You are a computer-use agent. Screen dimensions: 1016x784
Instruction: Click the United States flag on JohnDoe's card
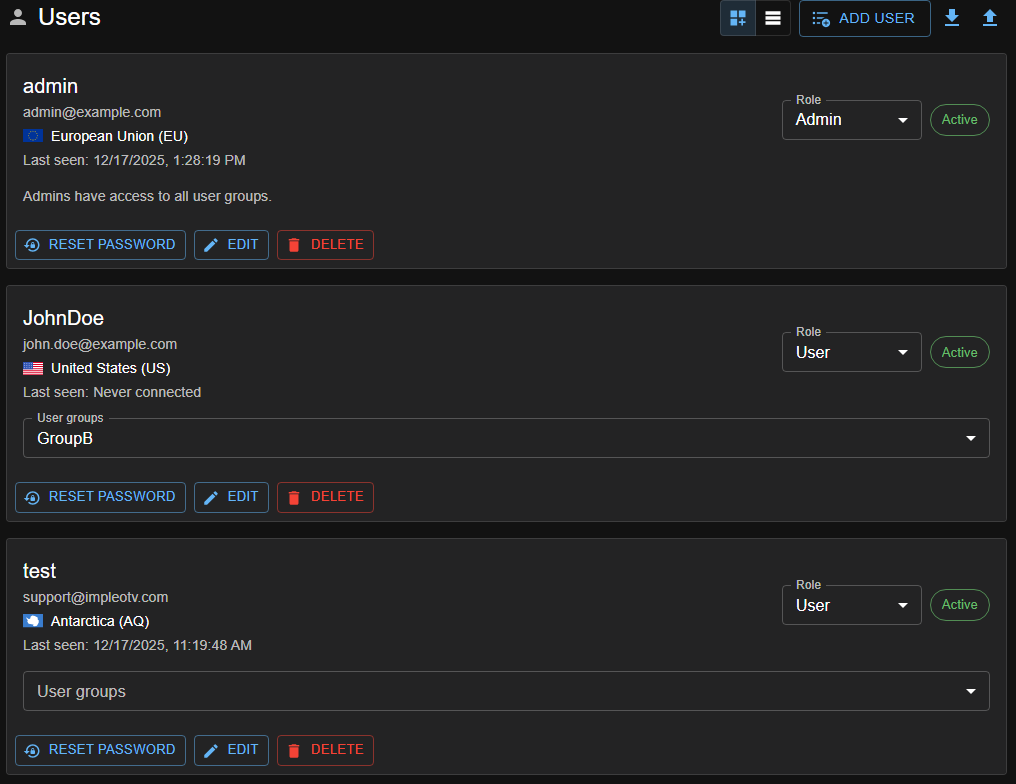coord(33,367)
